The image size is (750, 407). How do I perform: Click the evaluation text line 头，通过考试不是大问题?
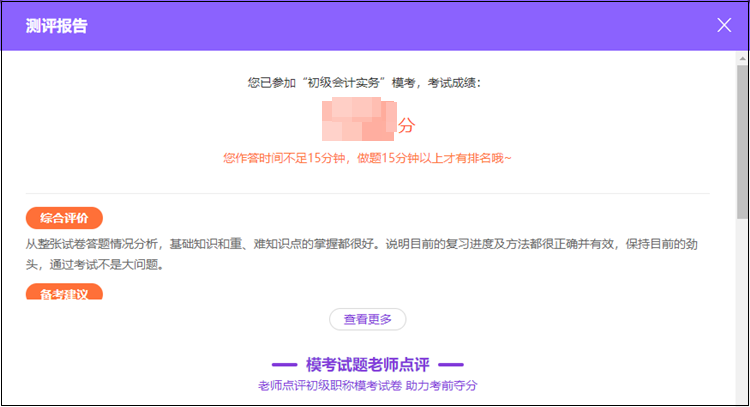pyautogui.click(x=95, y=264)
